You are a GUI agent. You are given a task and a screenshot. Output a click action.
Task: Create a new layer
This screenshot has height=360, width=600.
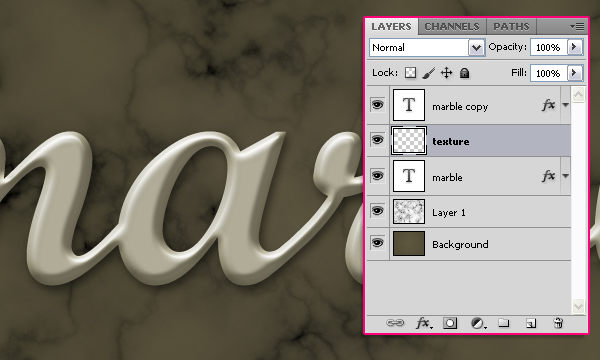[531, 324]
